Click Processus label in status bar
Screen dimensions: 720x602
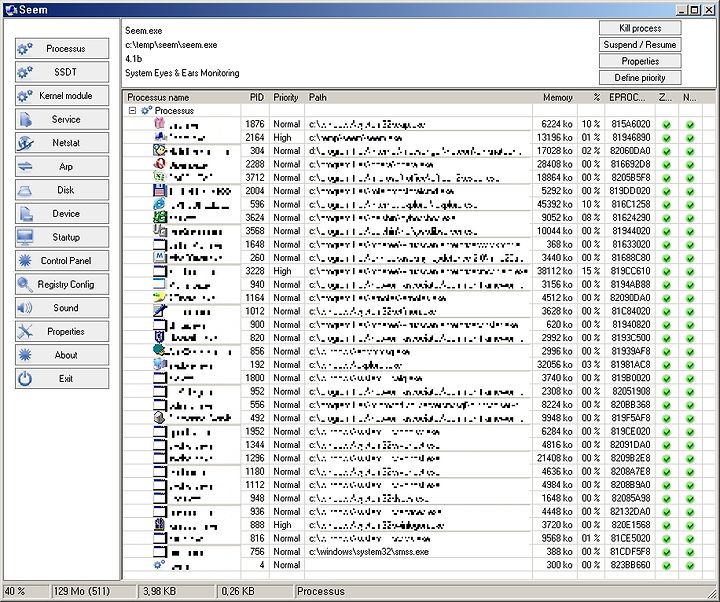321,591
